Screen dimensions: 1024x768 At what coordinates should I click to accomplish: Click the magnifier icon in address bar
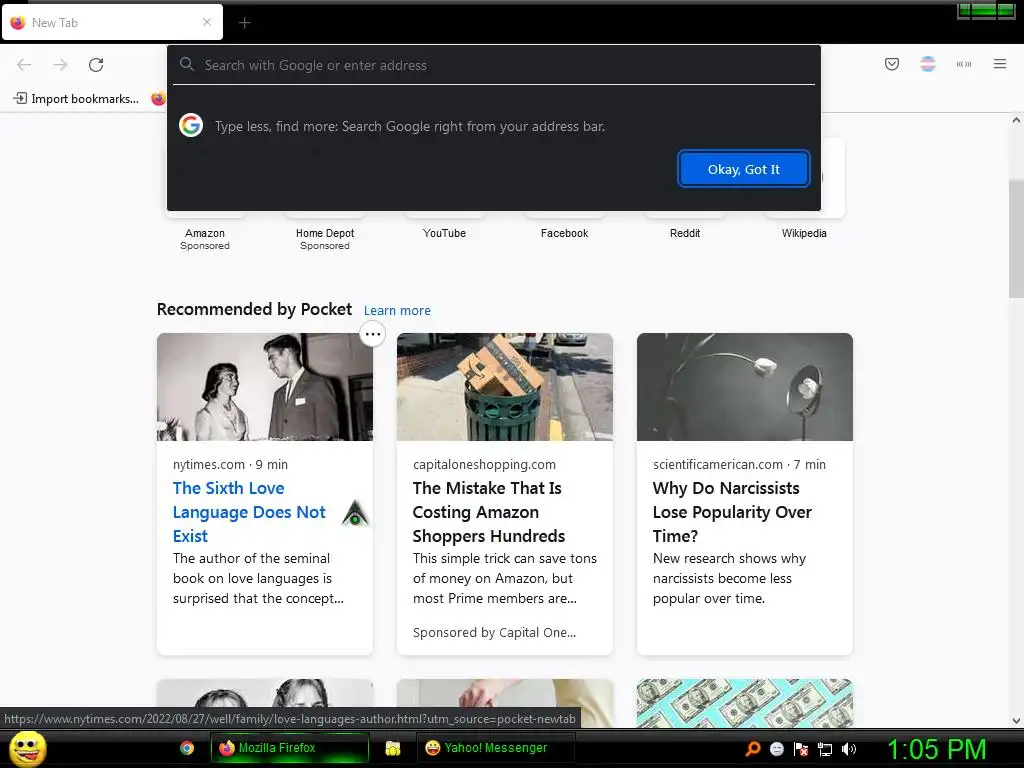point(187,64)
